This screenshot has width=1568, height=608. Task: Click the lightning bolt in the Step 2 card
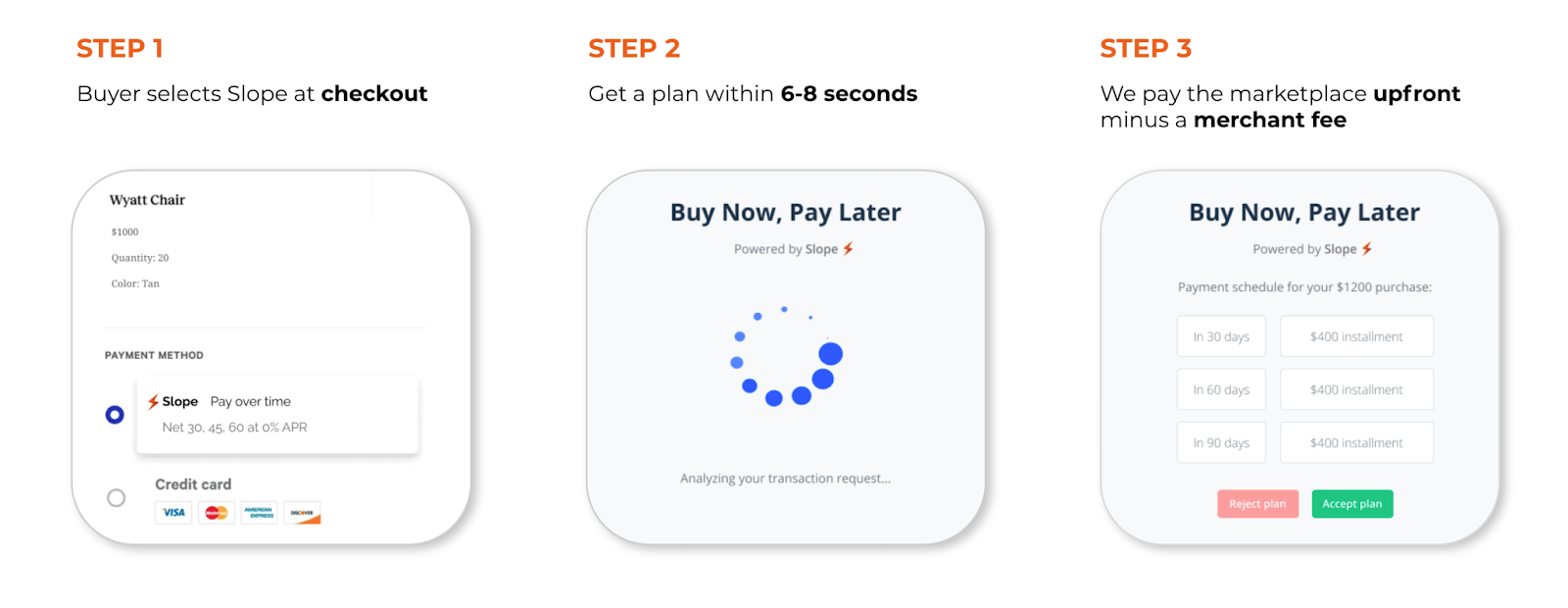(849, 249)
